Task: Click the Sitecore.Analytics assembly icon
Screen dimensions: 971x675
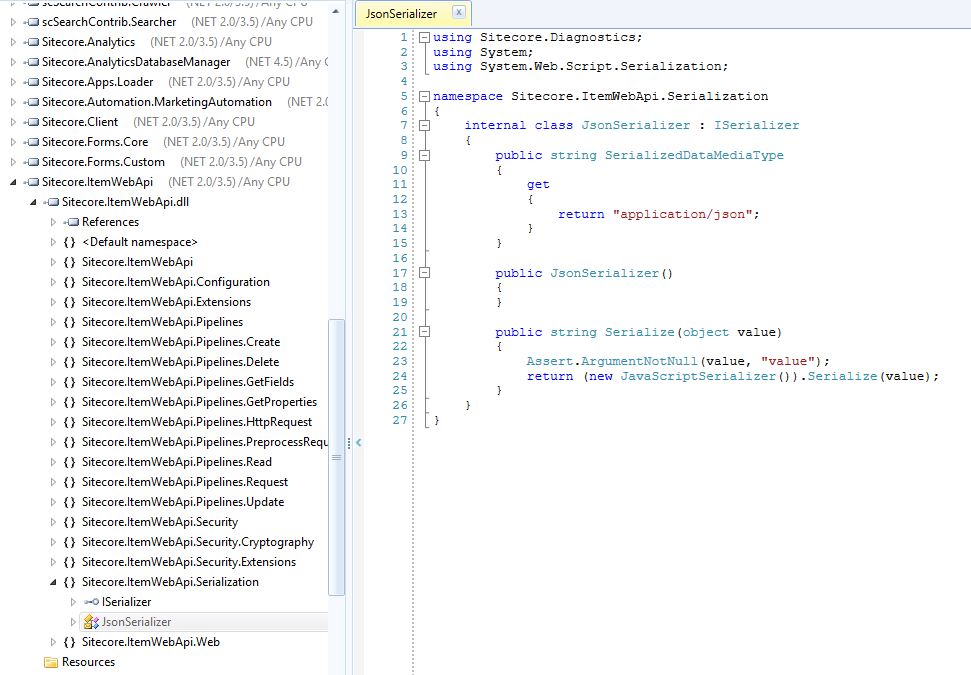Action: tap(32, 42)
